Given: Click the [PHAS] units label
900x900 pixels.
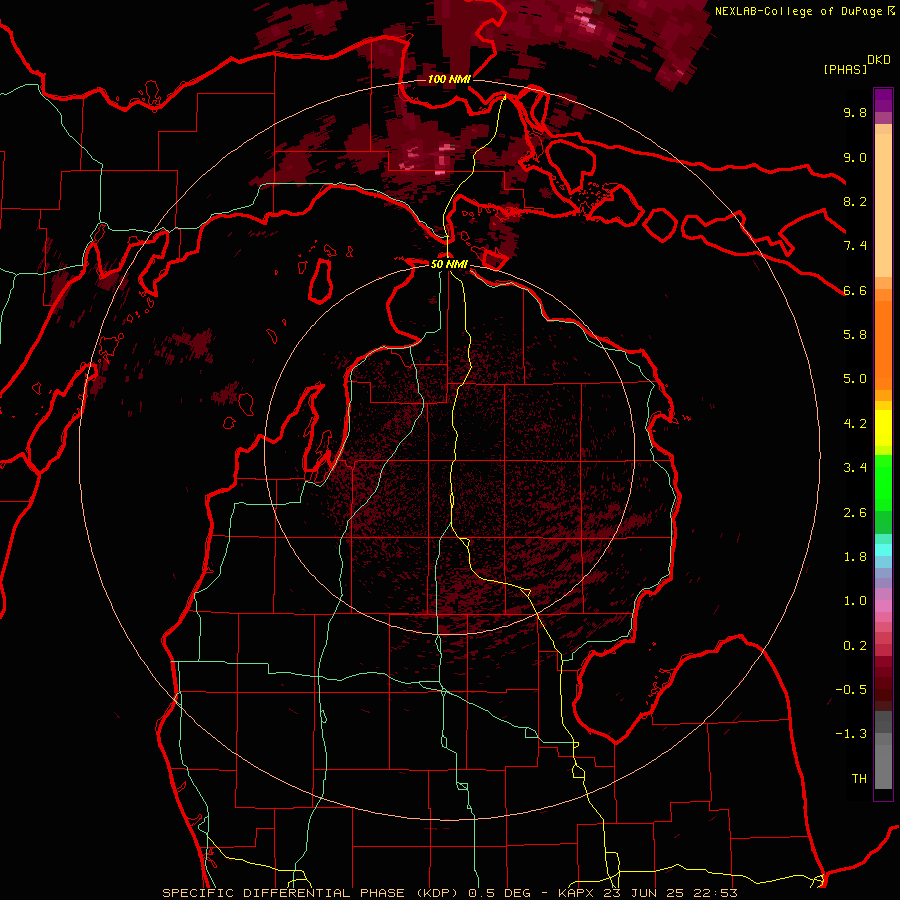Looking at the screenshot, I should pyautogui.click(x=845, y=70).
